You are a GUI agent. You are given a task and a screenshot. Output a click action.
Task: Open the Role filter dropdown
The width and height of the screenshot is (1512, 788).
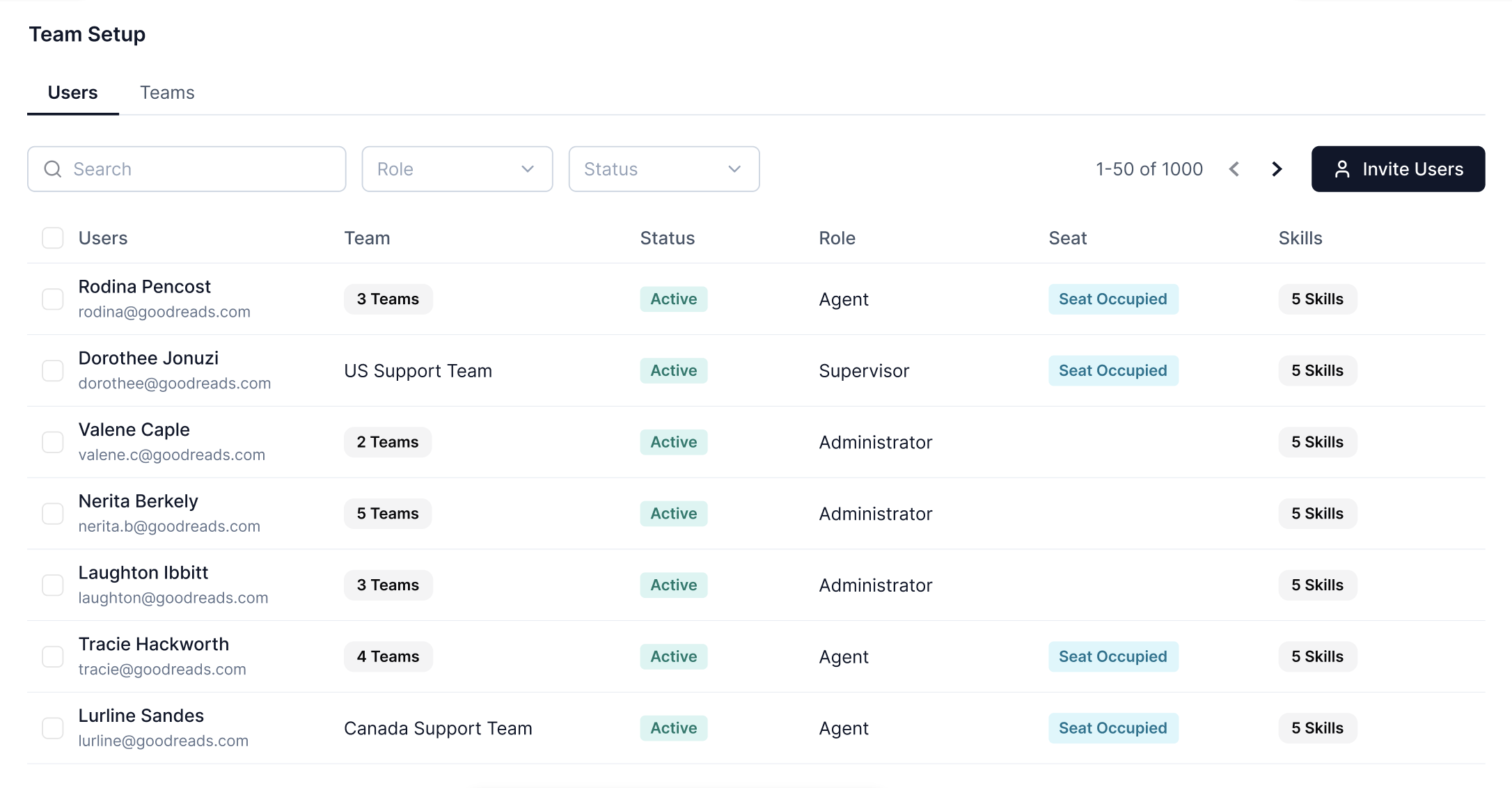(x=457, y=169)
